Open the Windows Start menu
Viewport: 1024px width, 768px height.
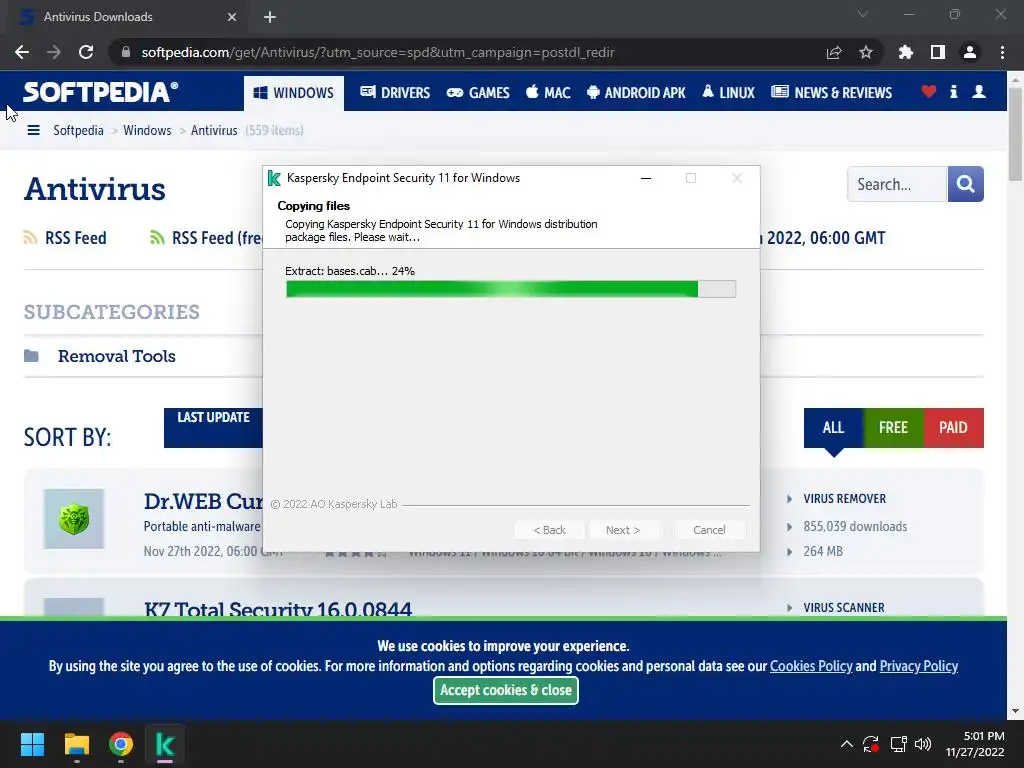pyautogui.click(x=33, y=744)
